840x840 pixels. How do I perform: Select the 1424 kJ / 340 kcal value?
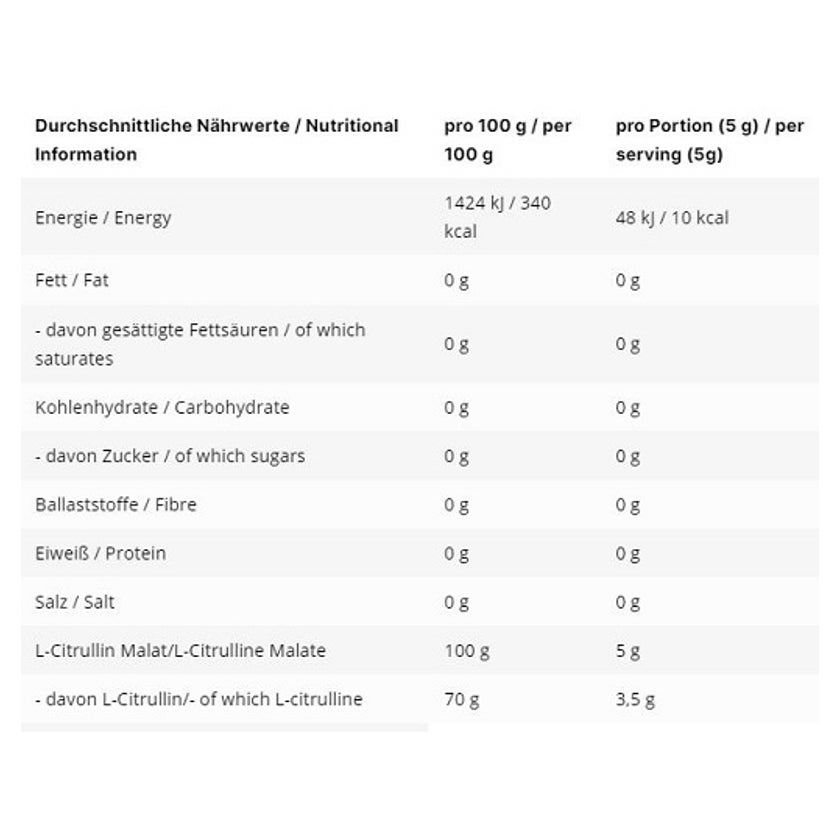(x=497, y=217)
